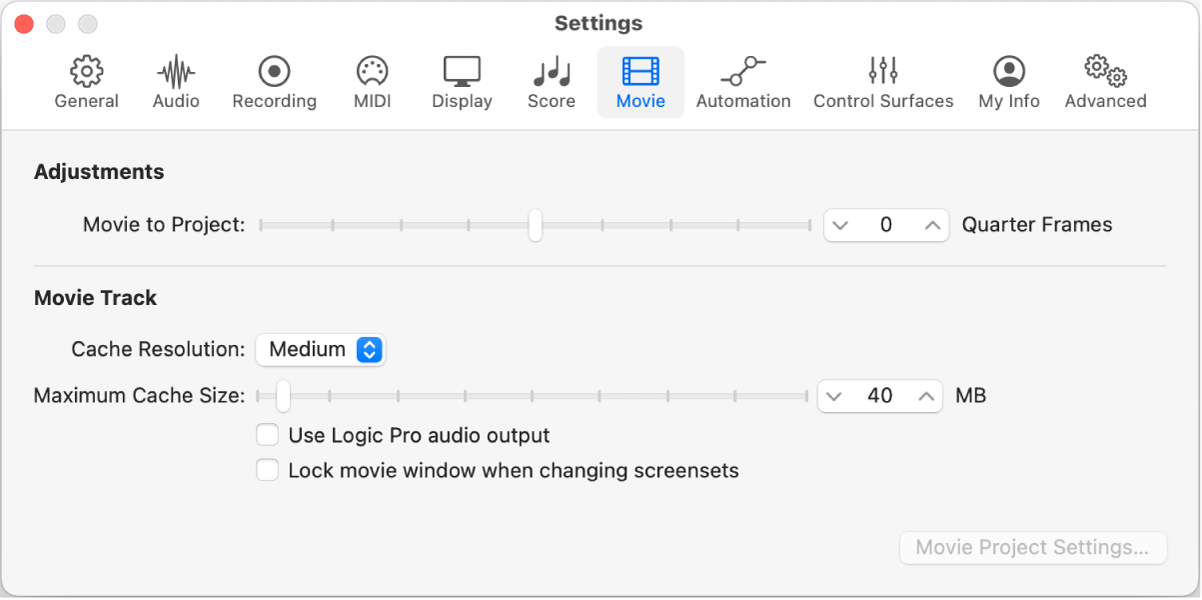The image size is (1202, 600).
Task: Click the Maximum Cache Size slider handle
Action: [x=283, y=396]
